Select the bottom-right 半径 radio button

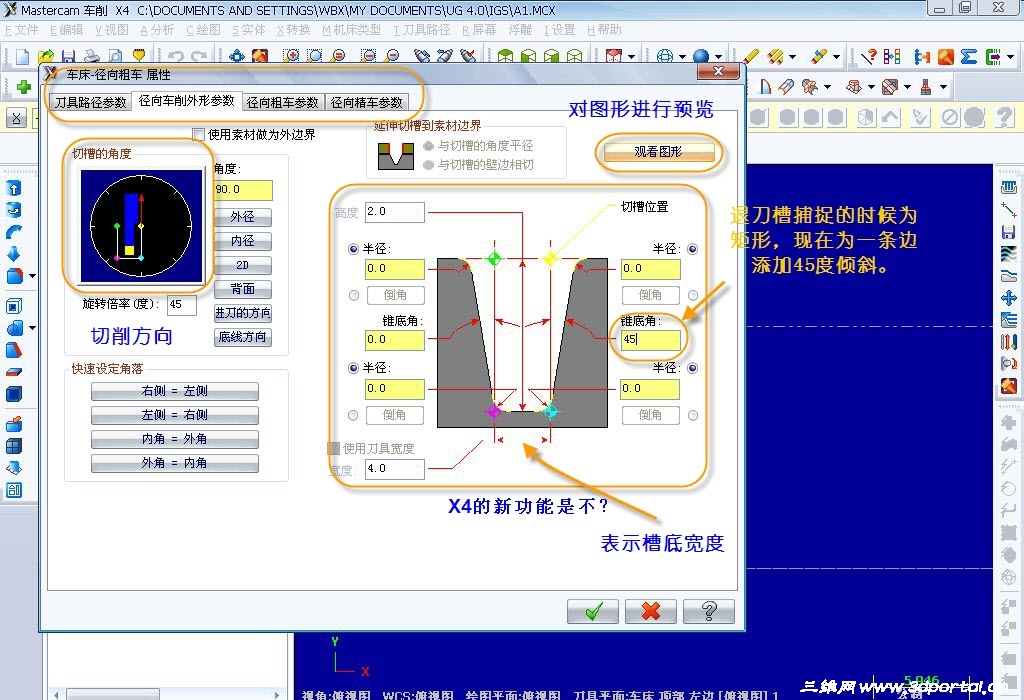click(x=692, y=368)
